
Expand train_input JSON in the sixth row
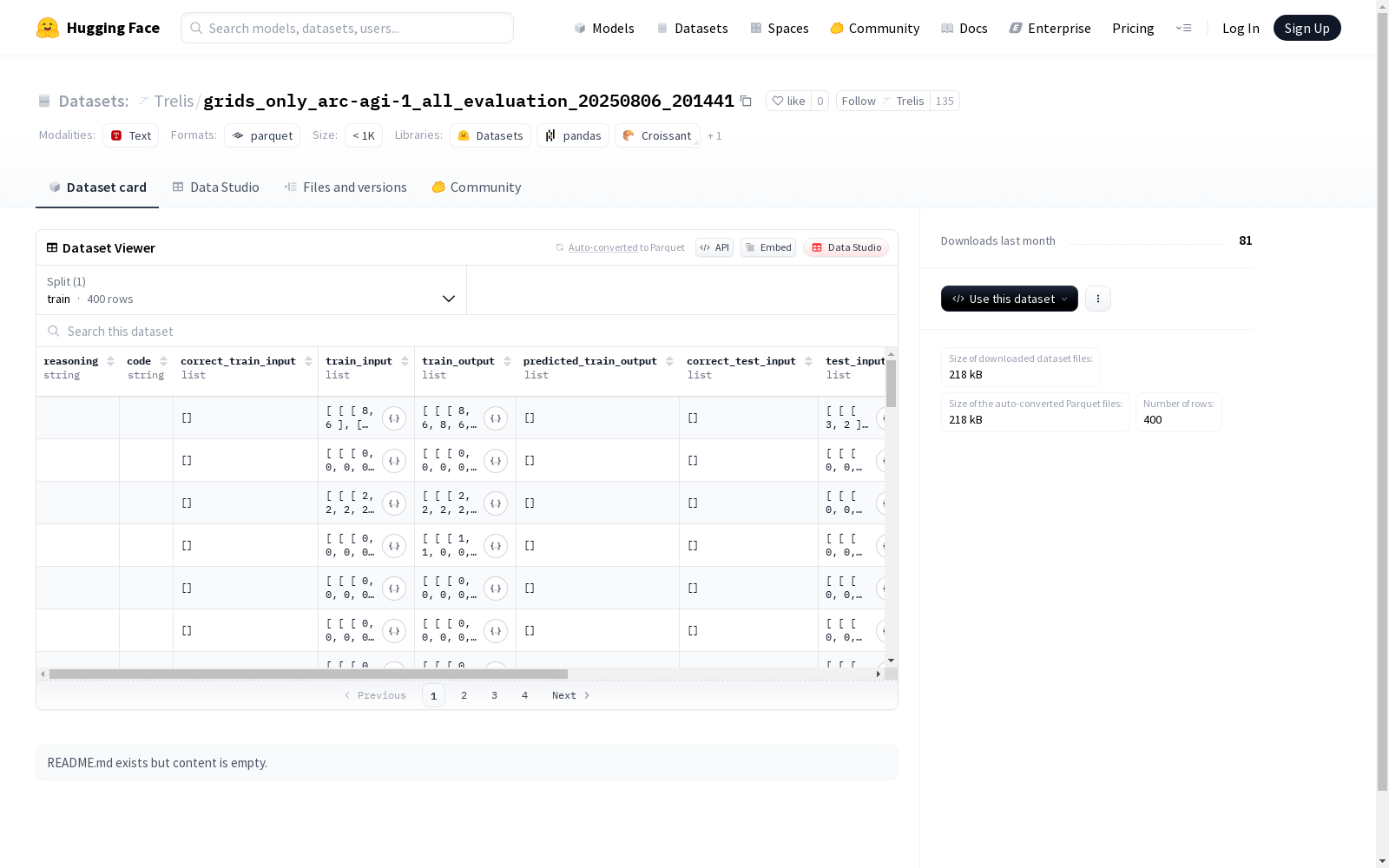394,631
